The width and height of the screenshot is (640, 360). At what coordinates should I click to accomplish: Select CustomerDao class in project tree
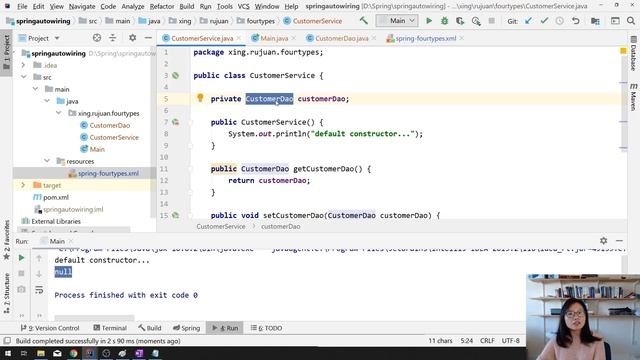click(x=109, y=125)
